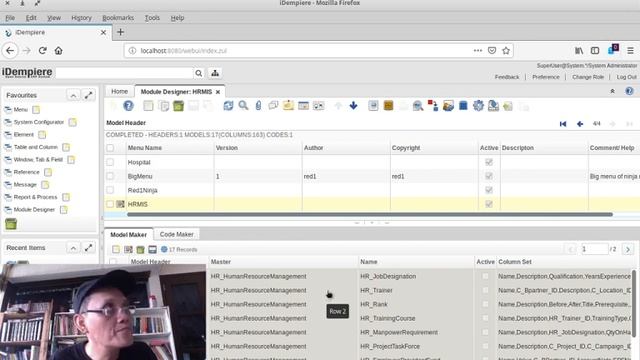Go to next page of Model Maker records

628,249
